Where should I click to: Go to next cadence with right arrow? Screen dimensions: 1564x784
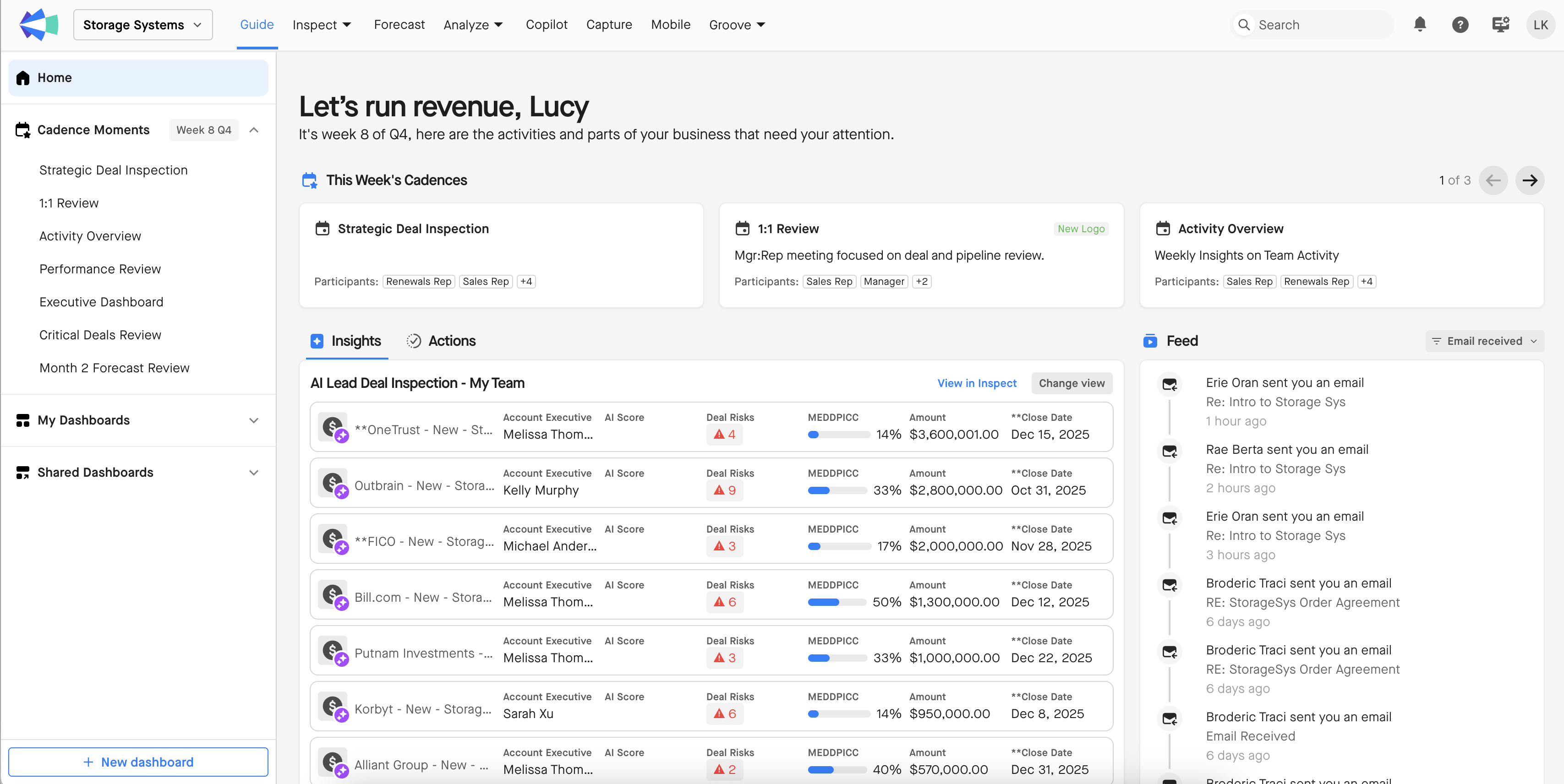pos(1529,180)
